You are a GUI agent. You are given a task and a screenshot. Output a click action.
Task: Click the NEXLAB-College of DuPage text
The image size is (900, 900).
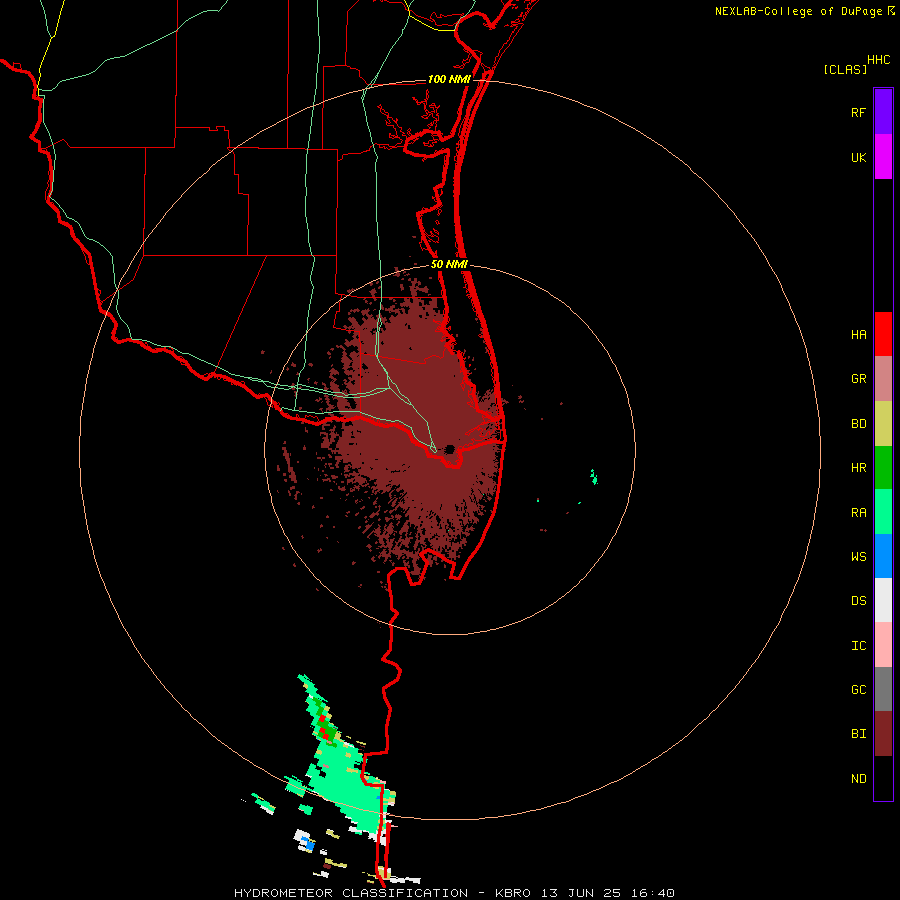pos(799,11)
